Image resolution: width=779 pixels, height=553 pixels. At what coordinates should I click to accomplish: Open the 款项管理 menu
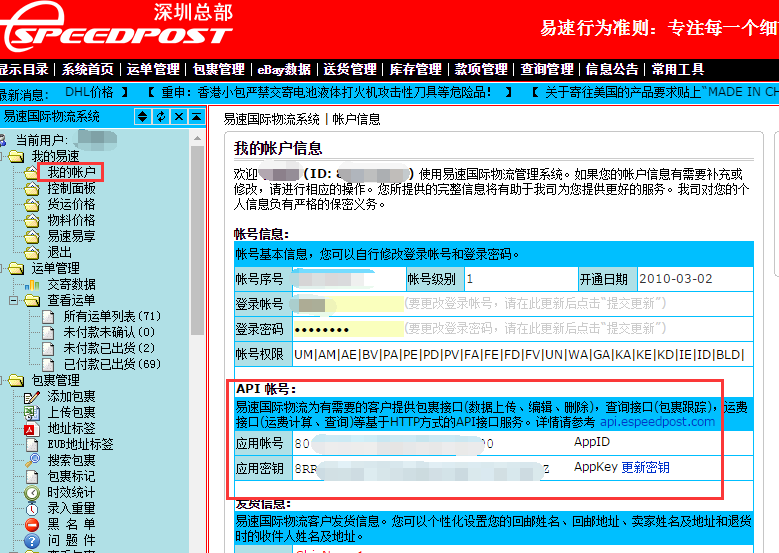481,69
